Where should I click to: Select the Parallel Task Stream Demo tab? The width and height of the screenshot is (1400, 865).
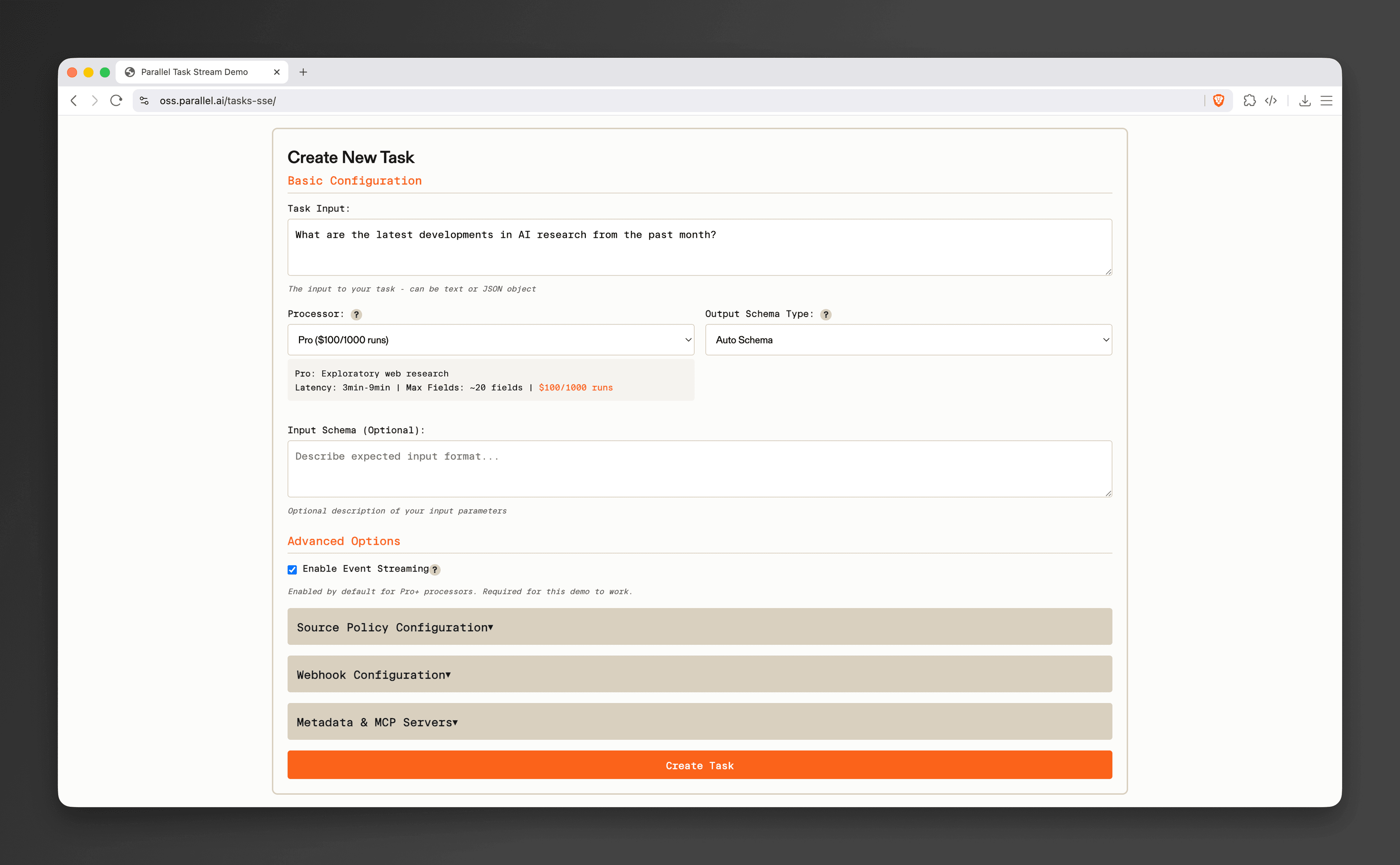point(194,71)
